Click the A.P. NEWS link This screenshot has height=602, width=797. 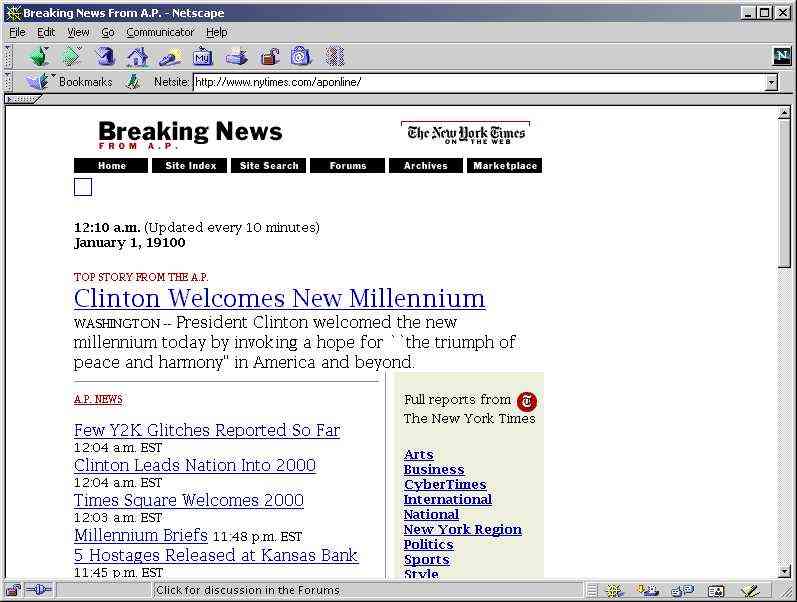[98, 399]
